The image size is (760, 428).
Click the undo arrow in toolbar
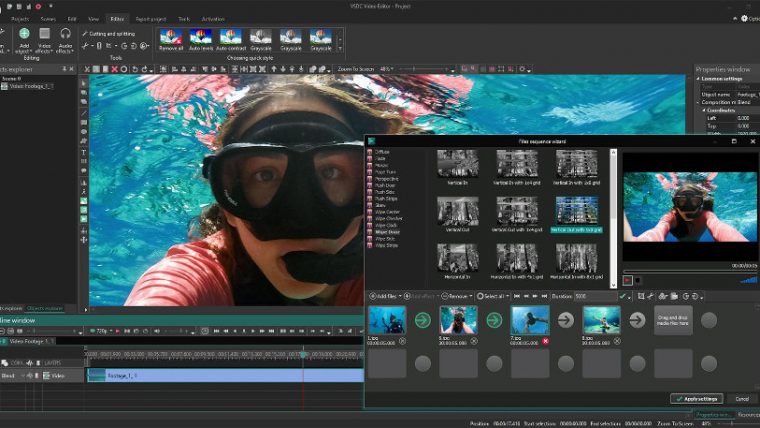(135, 69)
